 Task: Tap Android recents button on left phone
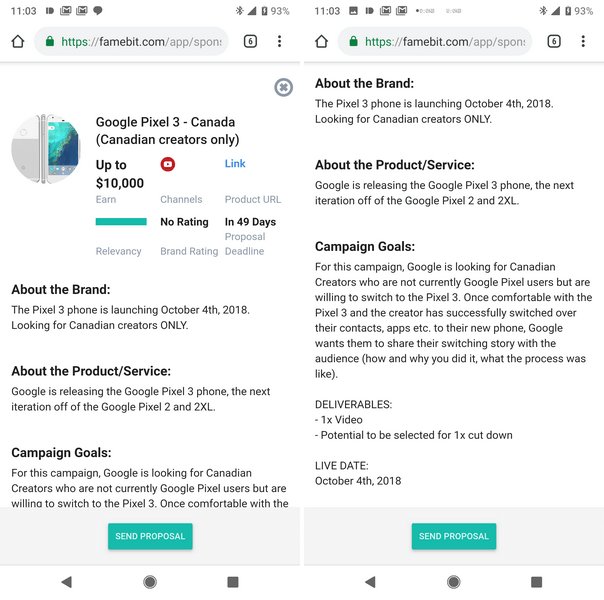[x=233, y=581]
